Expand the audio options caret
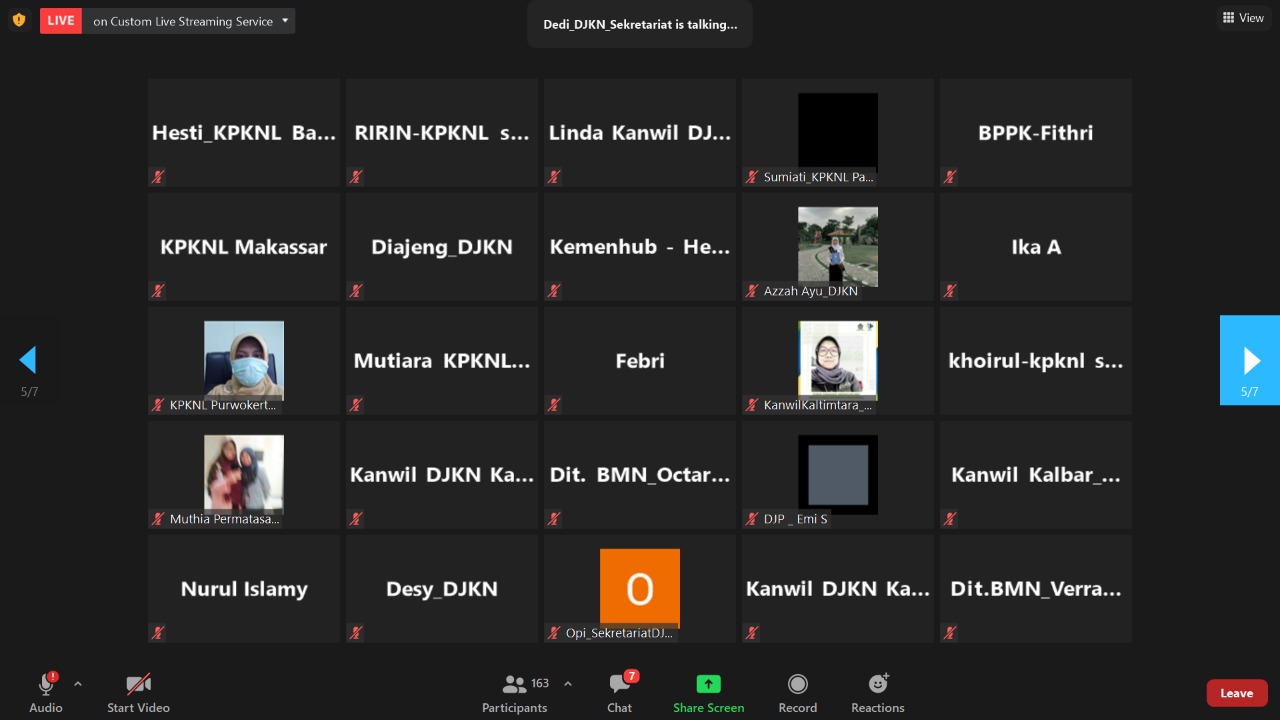This screenshot has width=1280, height=720. 78,684
